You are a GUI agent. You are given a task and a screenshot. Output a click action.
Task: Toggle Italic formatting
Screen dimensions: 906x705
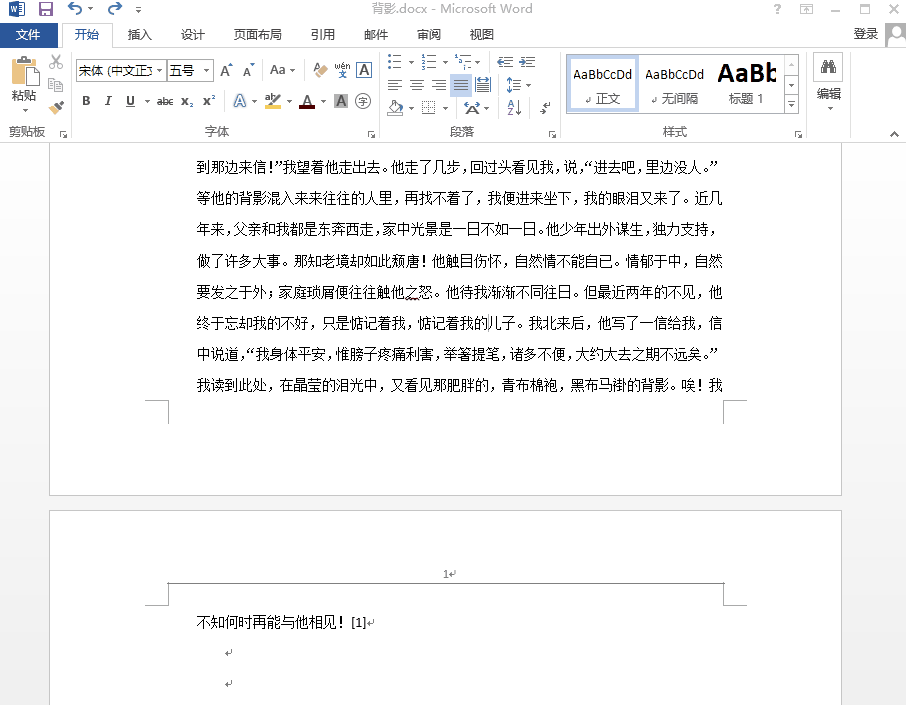pyautogui.click(x=108, y=101)
